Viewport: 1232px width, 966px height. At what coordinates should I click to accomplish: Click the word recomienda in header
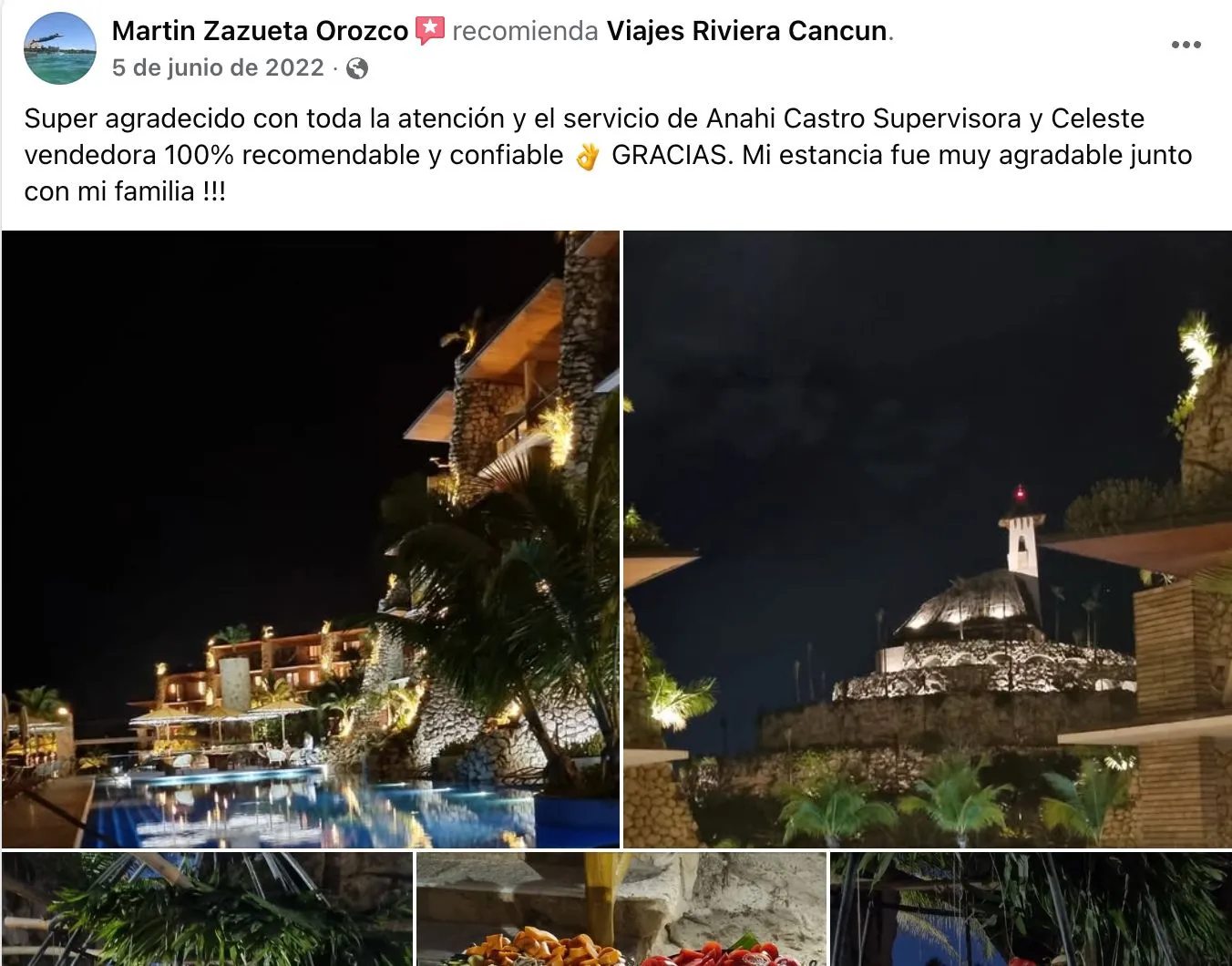tap(525, 31)
